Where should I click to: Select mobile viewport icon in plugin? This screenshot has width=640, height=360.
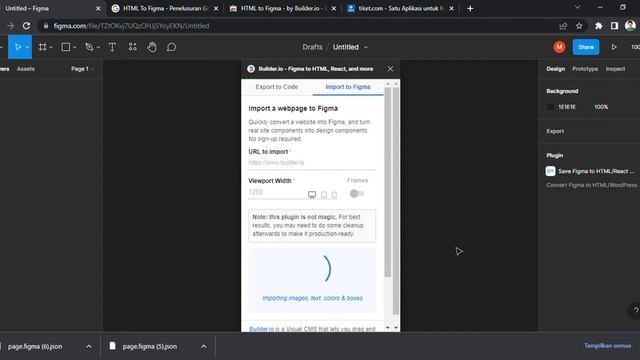tap(334, 195)
